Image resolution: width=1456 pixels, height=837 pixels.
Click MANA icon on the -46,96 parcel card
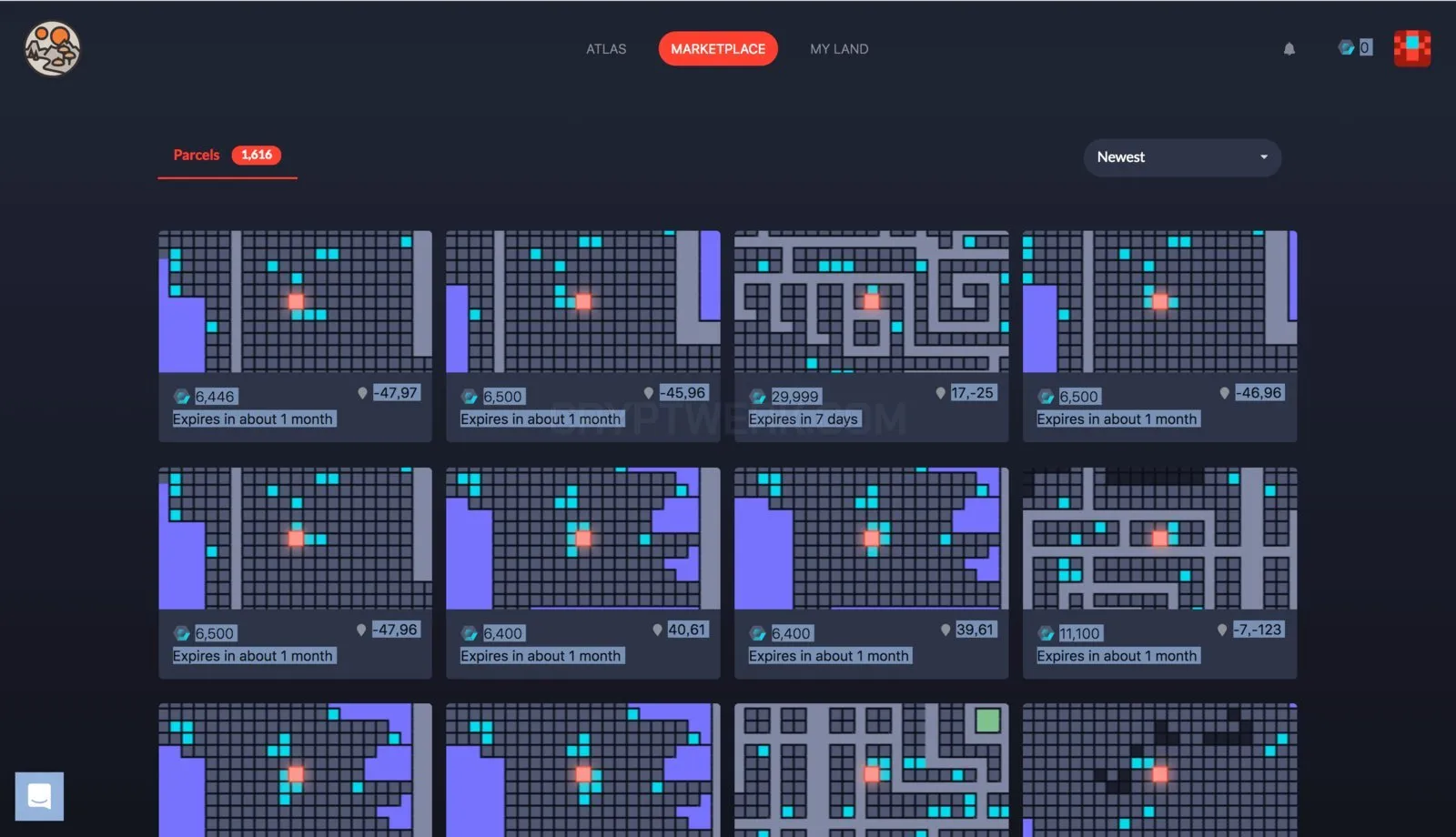click(x=1046, y=397)
